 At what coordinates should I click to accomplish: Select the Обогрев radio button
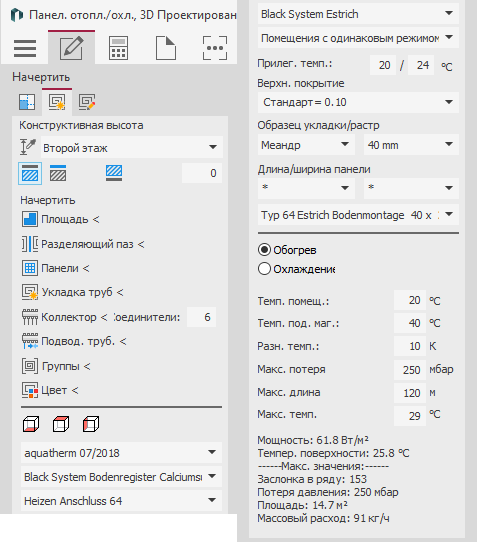(x=264, y=250)
